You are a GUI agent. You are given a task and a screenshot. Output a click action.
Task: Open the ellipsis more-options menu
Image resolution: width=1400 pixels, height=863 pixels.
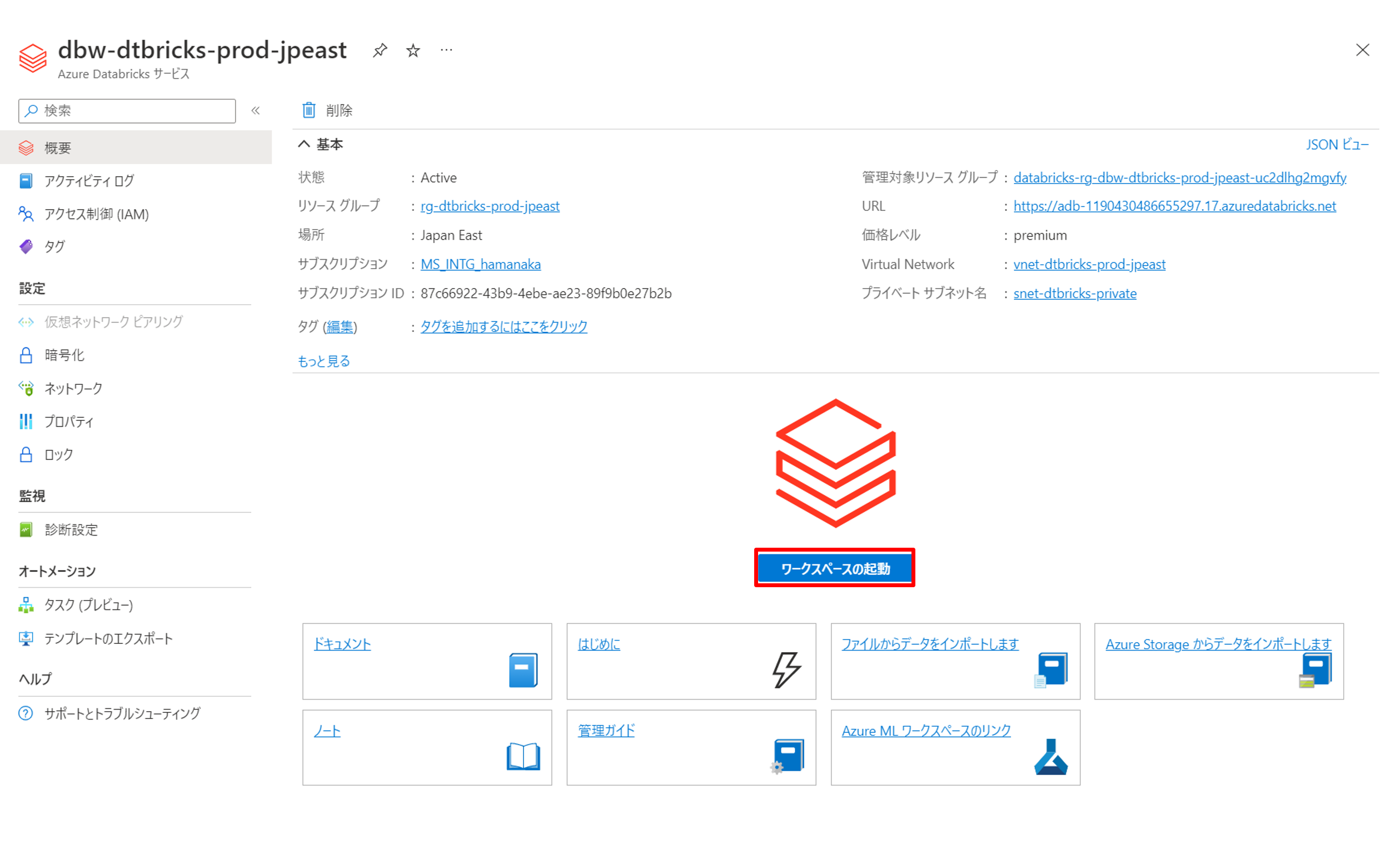click(x=446, y=50)
